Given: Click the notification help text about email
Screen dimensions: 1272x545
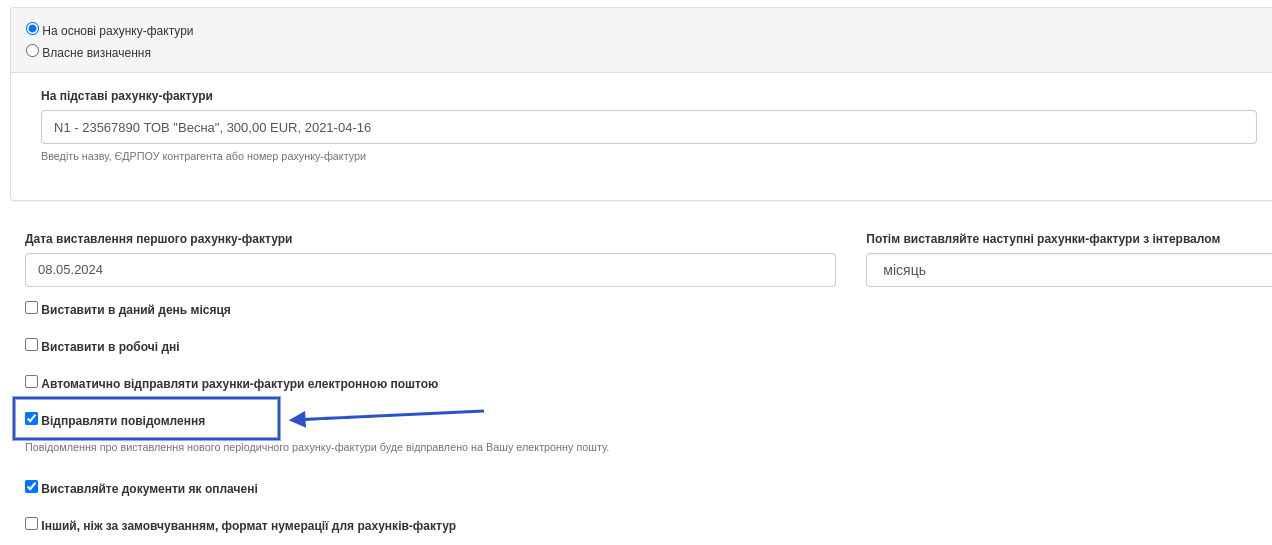Looking at the screenshot, I should [317, 447].
